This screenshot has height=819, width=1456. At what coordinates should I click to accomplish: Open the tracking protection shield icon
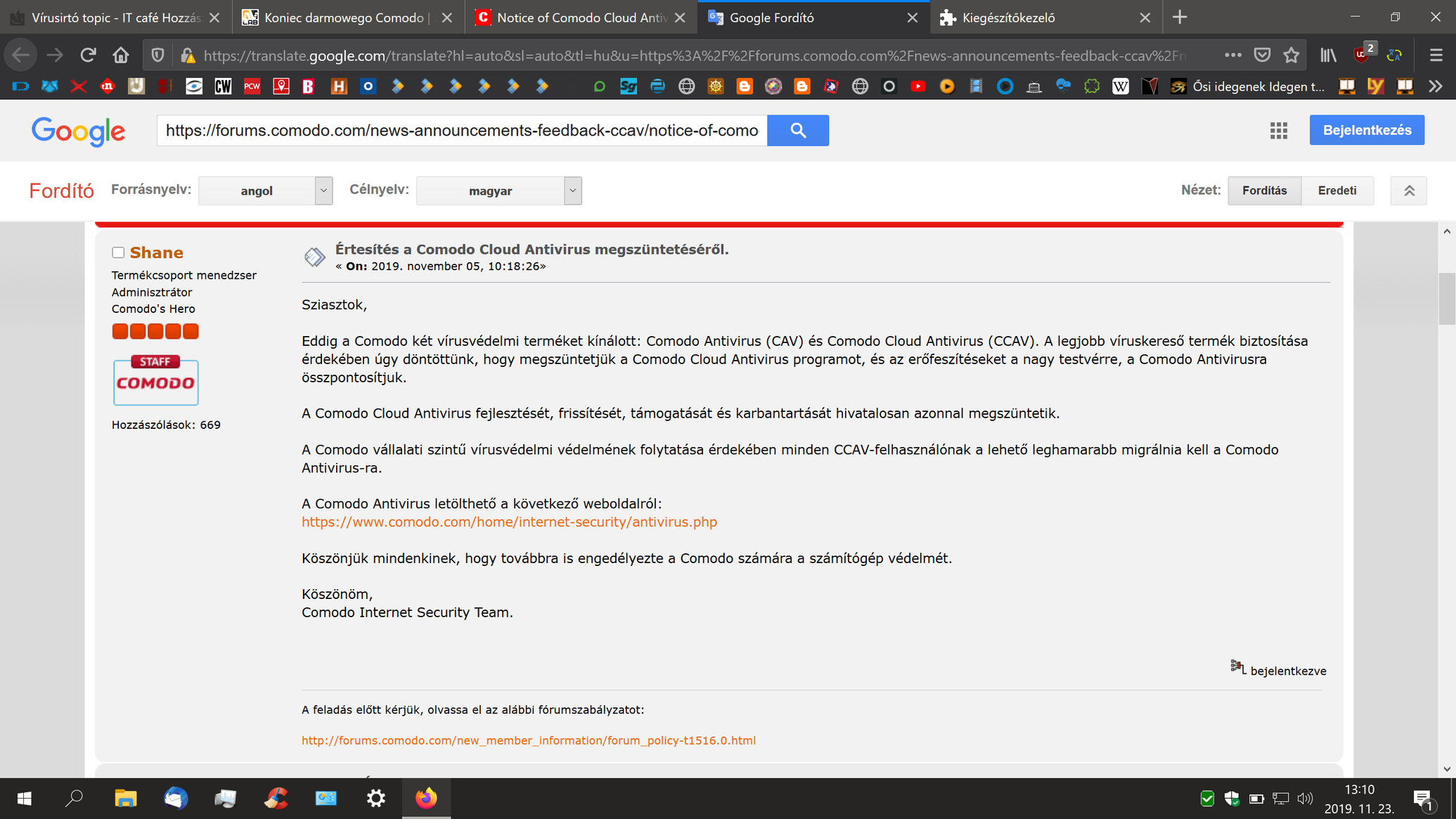(158, 55)
